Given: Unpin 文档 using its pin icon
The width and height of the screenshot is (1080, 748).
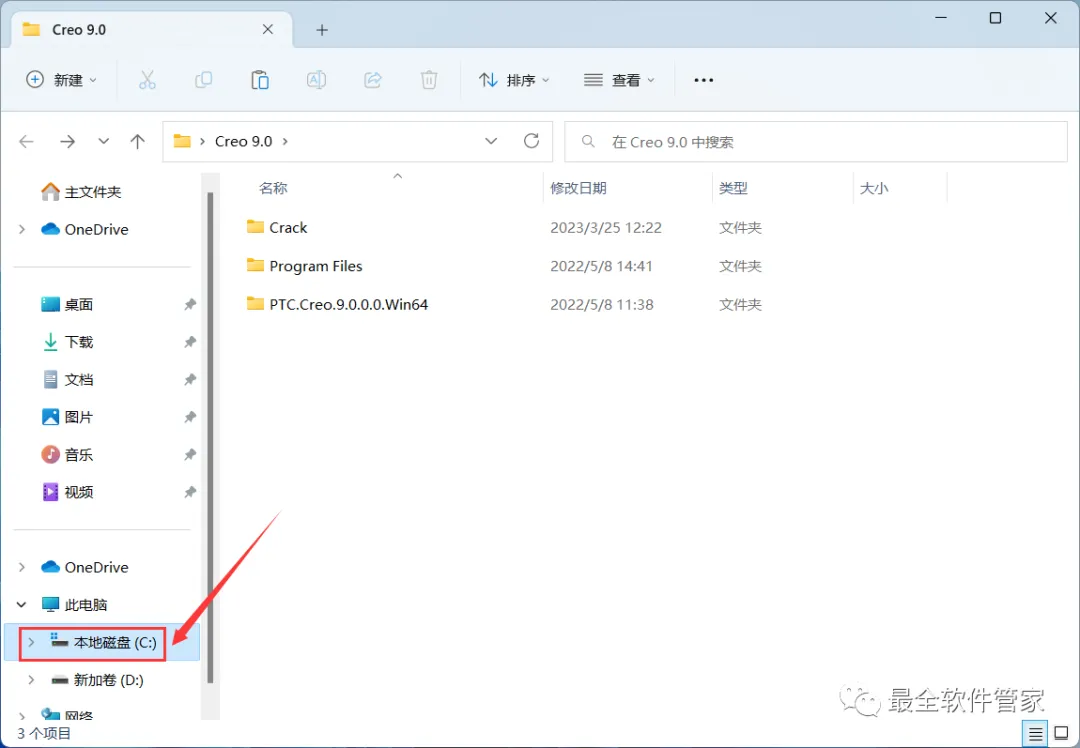Looking at the screenshot, I should (x=190, y=380).
